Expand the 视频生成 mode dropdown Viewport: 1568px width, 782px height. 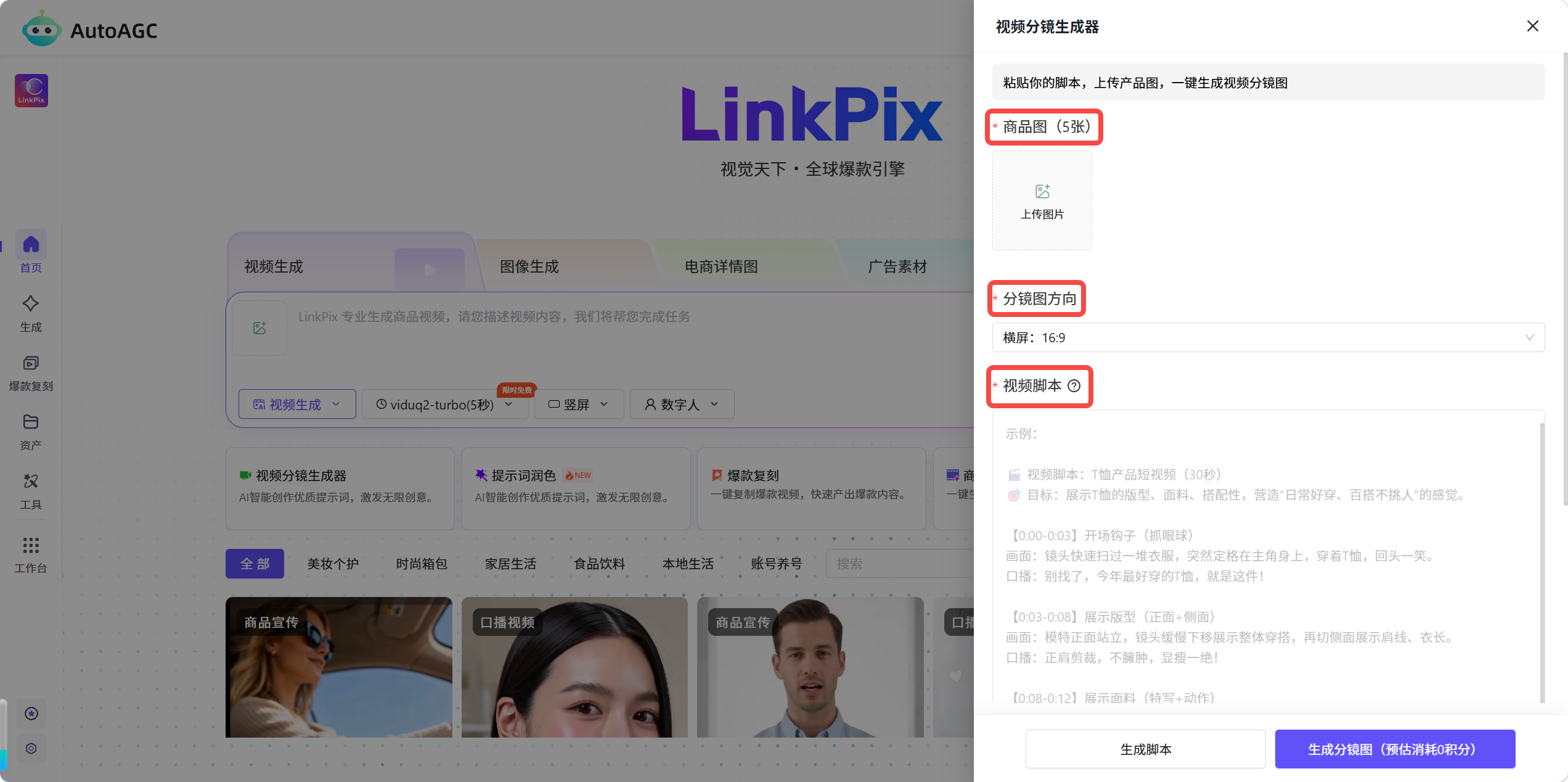(x=297, y=405)
